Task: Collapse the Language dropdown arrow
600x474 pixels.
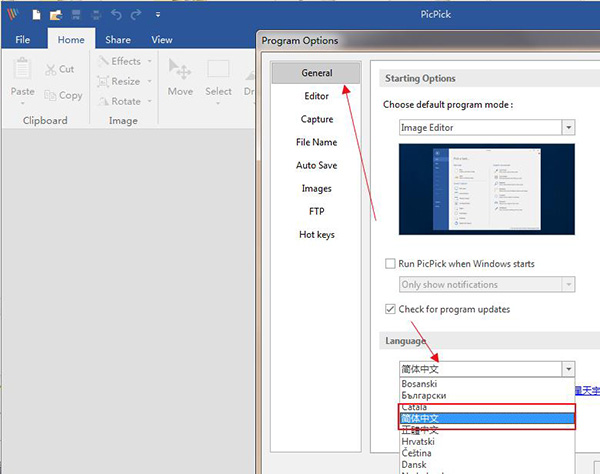Action: click(568, 369)
